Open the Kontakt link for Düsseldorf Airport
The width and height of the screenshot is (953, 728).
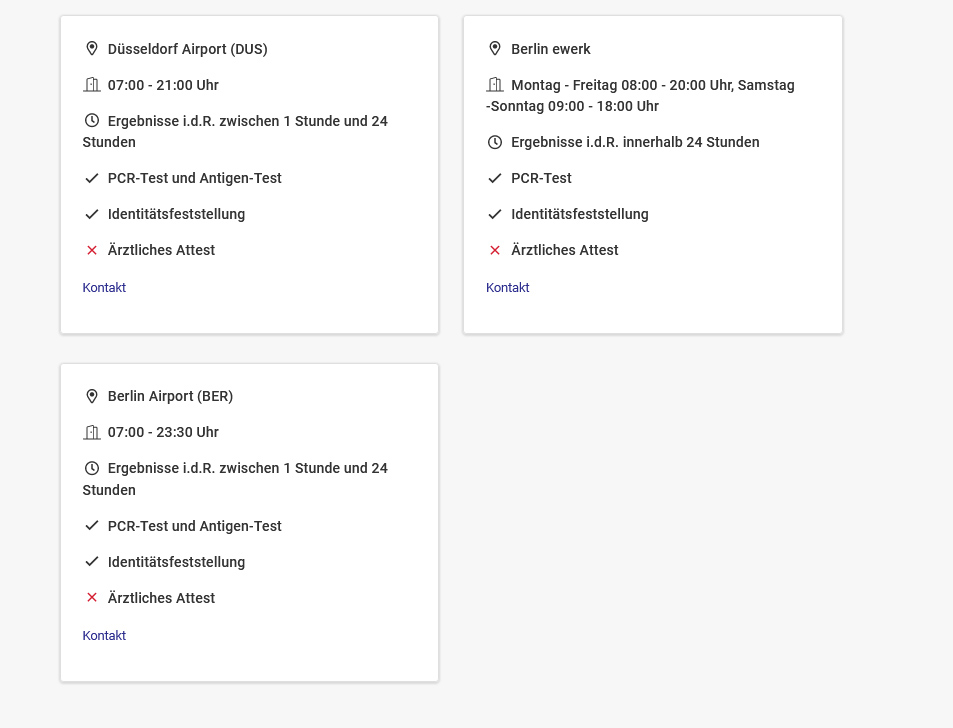pyautogui.click(x=104, y=288)
